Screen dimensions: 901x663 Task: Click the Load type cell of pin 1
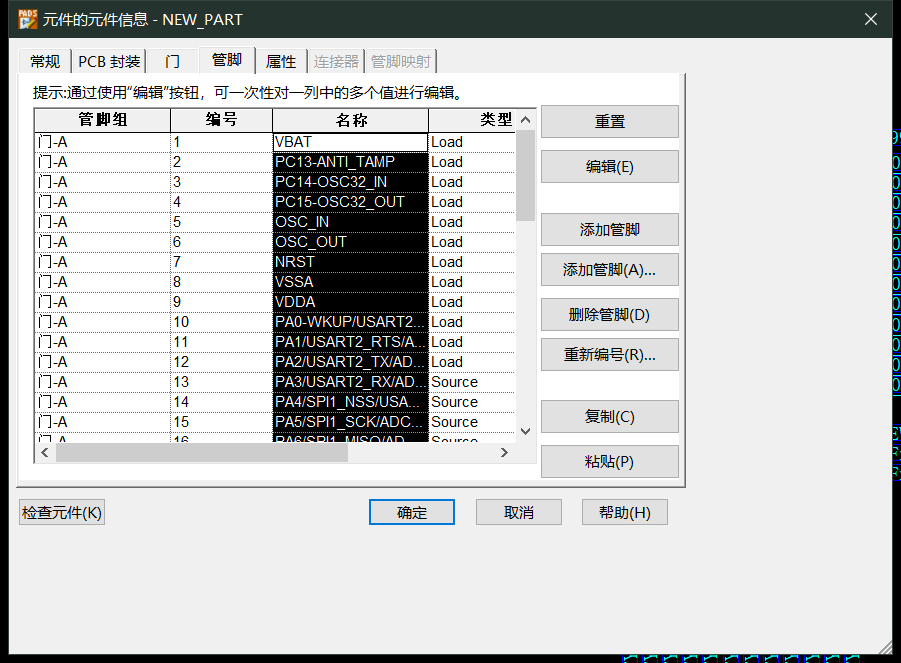pyautogui.click(x=472, y=142)
